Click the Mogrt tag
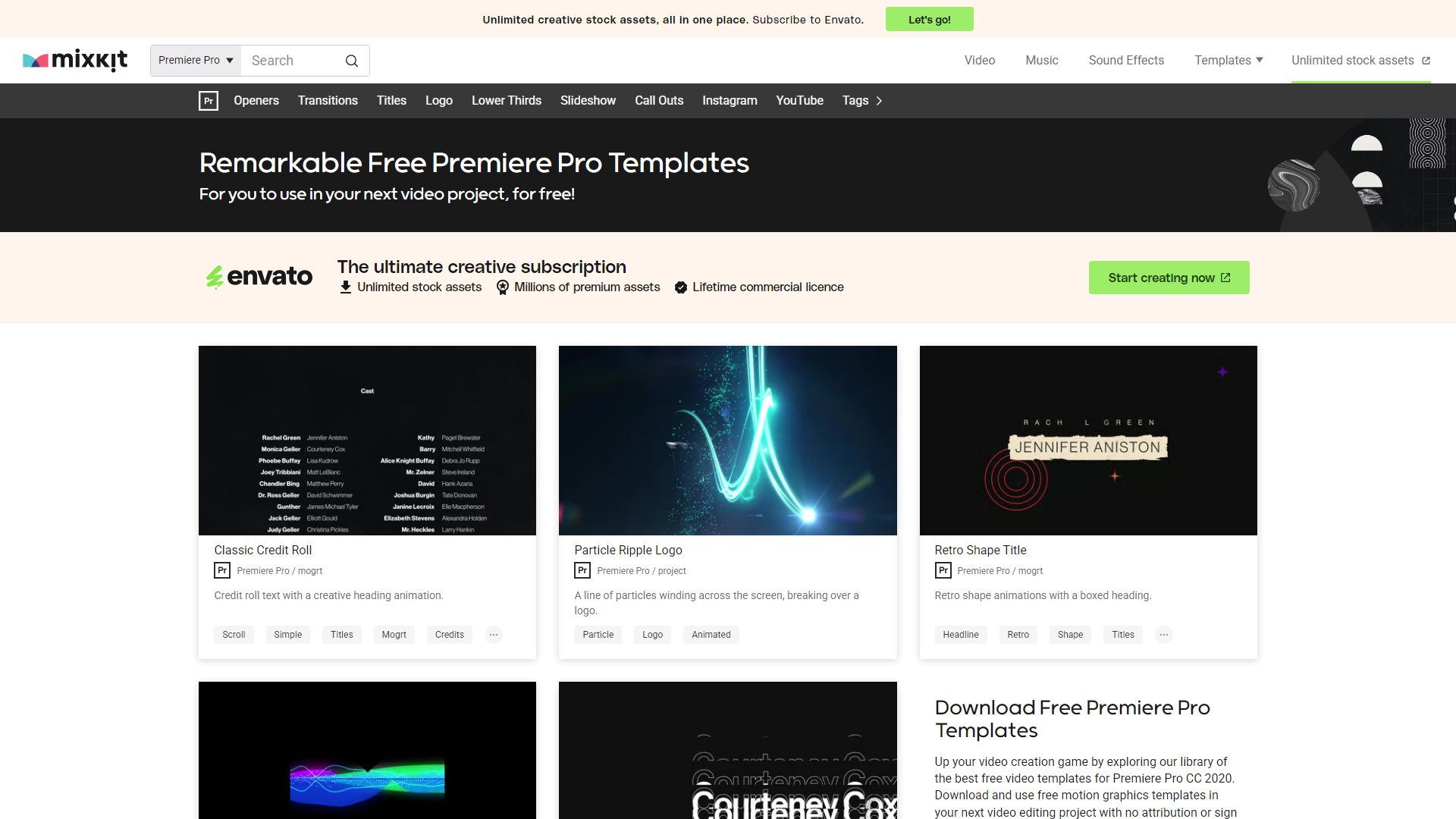Image resolution: width=1456 pixels, height=819 pixels. [394, 635]
